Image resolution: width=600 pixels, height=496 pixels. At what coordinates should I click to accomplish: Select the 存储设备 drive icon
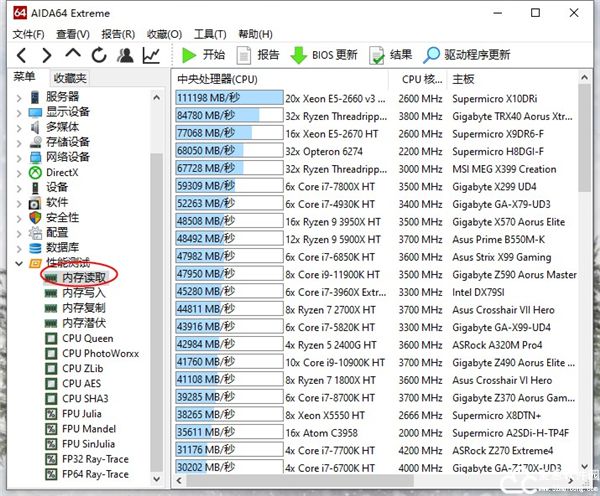pyautogui.click(x=36, y=142)
